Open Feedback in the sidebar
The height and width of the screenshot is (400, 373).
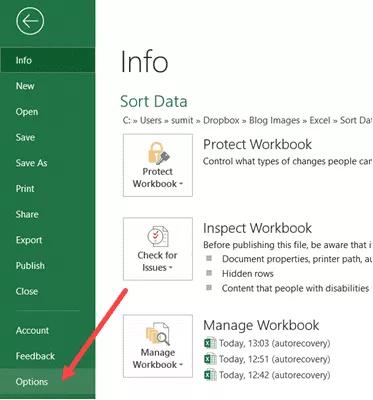click(48, 356)
